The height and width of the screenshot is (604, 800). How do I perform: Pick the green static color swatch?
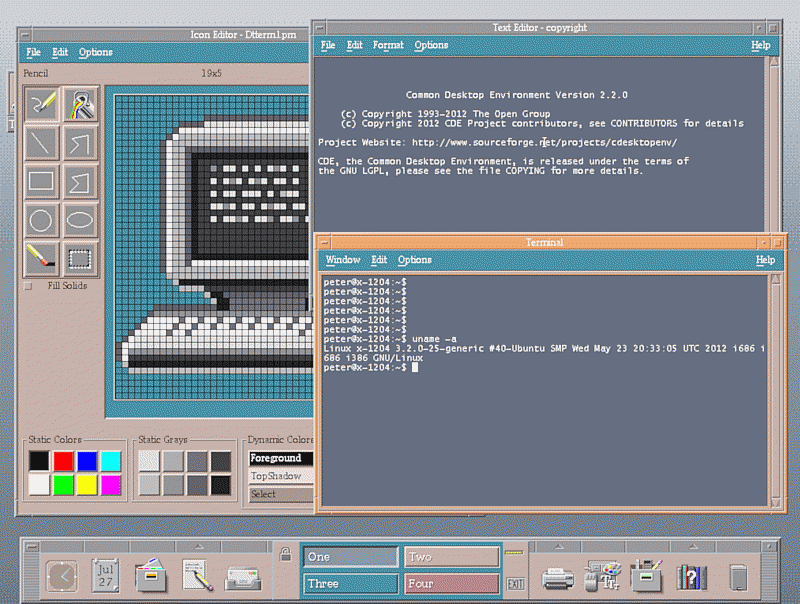(63, 485)
